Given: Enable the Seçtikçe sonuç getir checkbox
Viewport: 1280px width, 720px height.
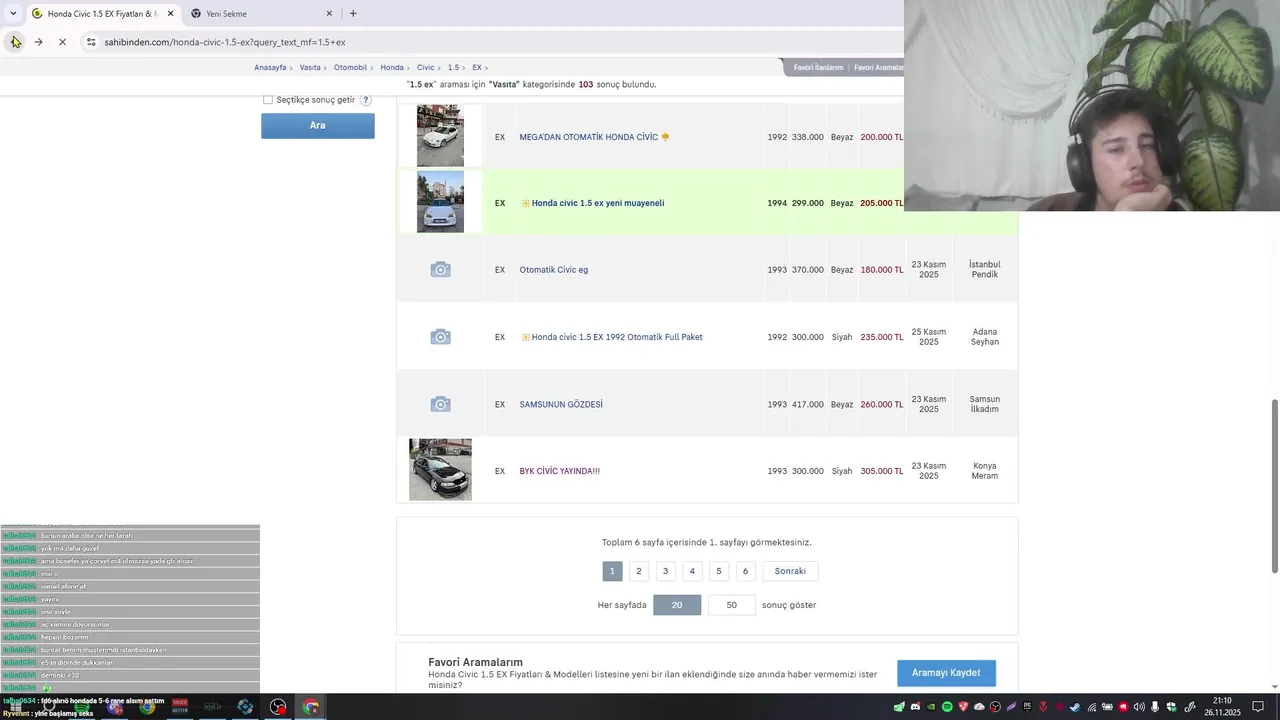Looking at the screenshot, I should pyautogui.click(x=267, y=100).
